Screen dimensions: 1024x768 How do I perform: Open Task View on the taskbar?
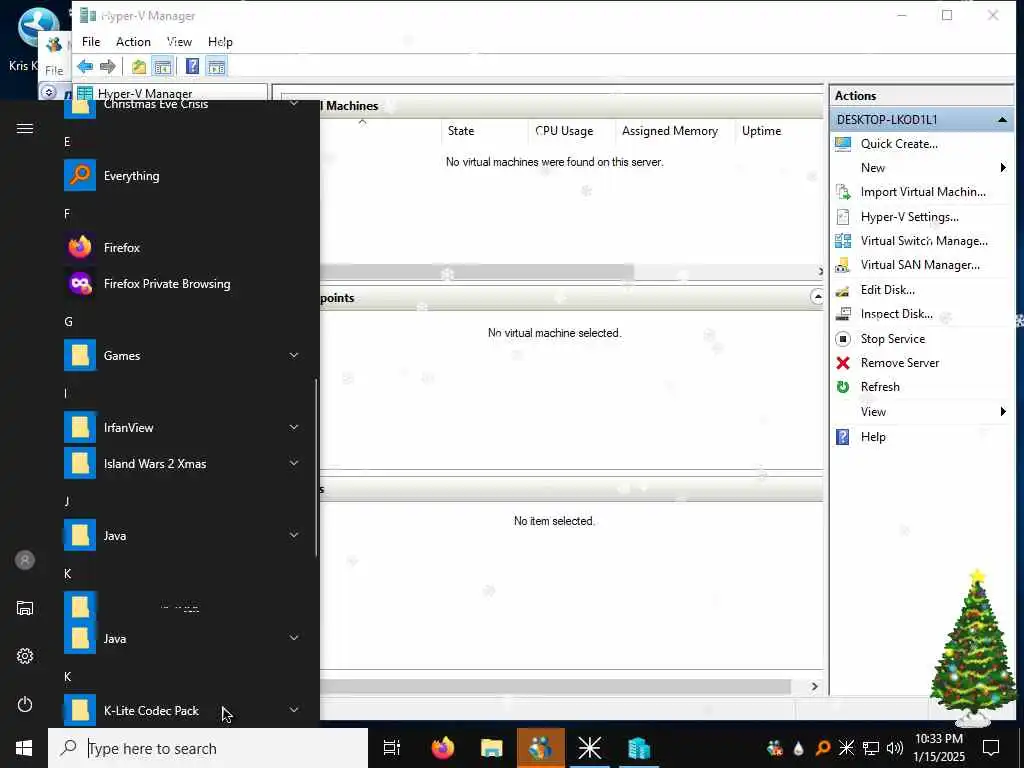pyautogui.click(x=392, y=748)
